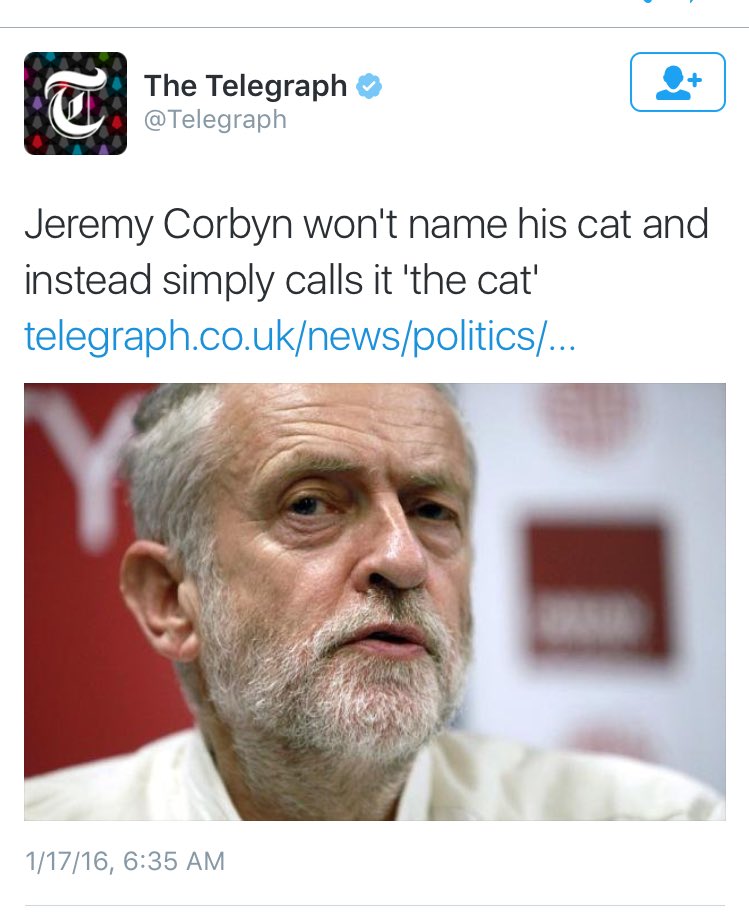This screenshot has width=749, height=918.
Task: Open the attached tweet photo
Action: (x=375, y=602)
